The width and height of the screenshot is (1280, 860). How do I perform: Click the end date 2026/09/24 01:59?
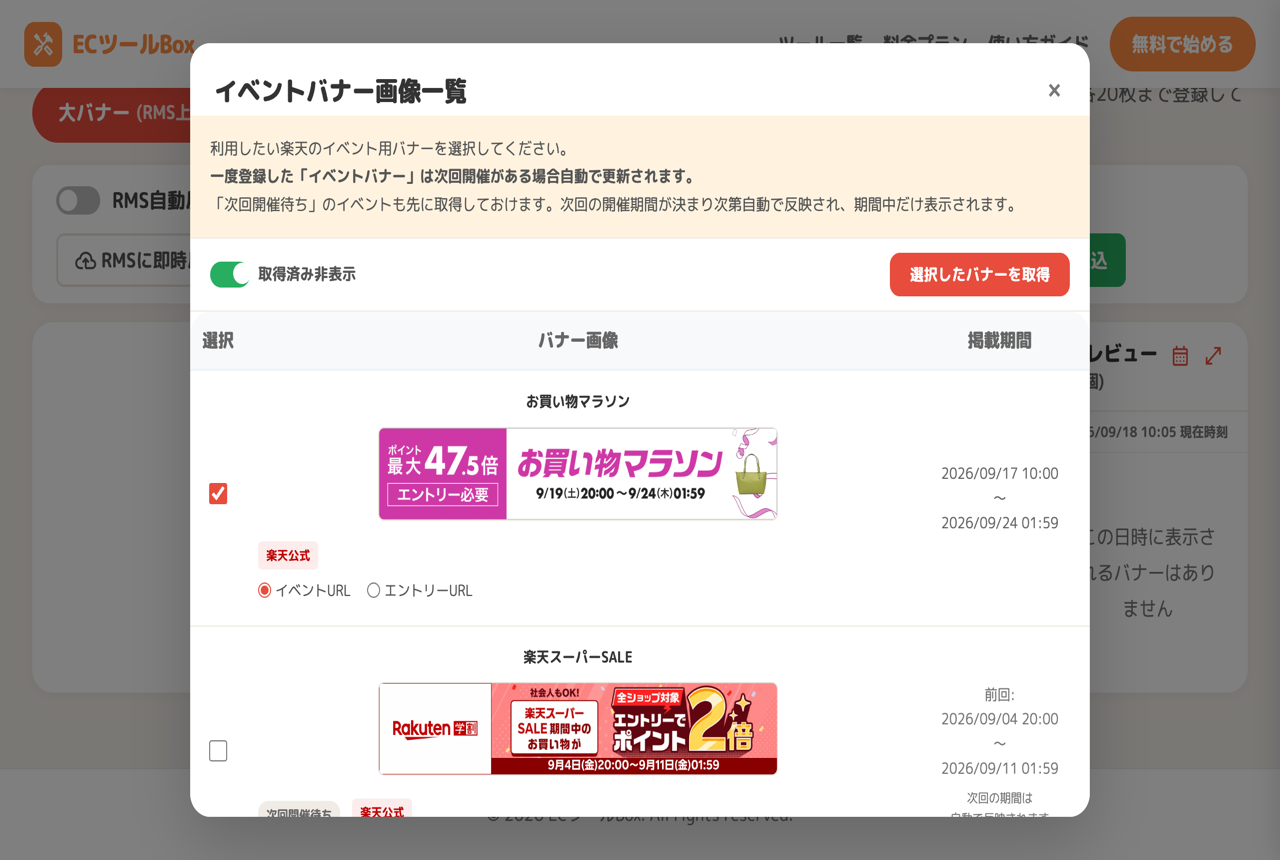tap(999, 522)
